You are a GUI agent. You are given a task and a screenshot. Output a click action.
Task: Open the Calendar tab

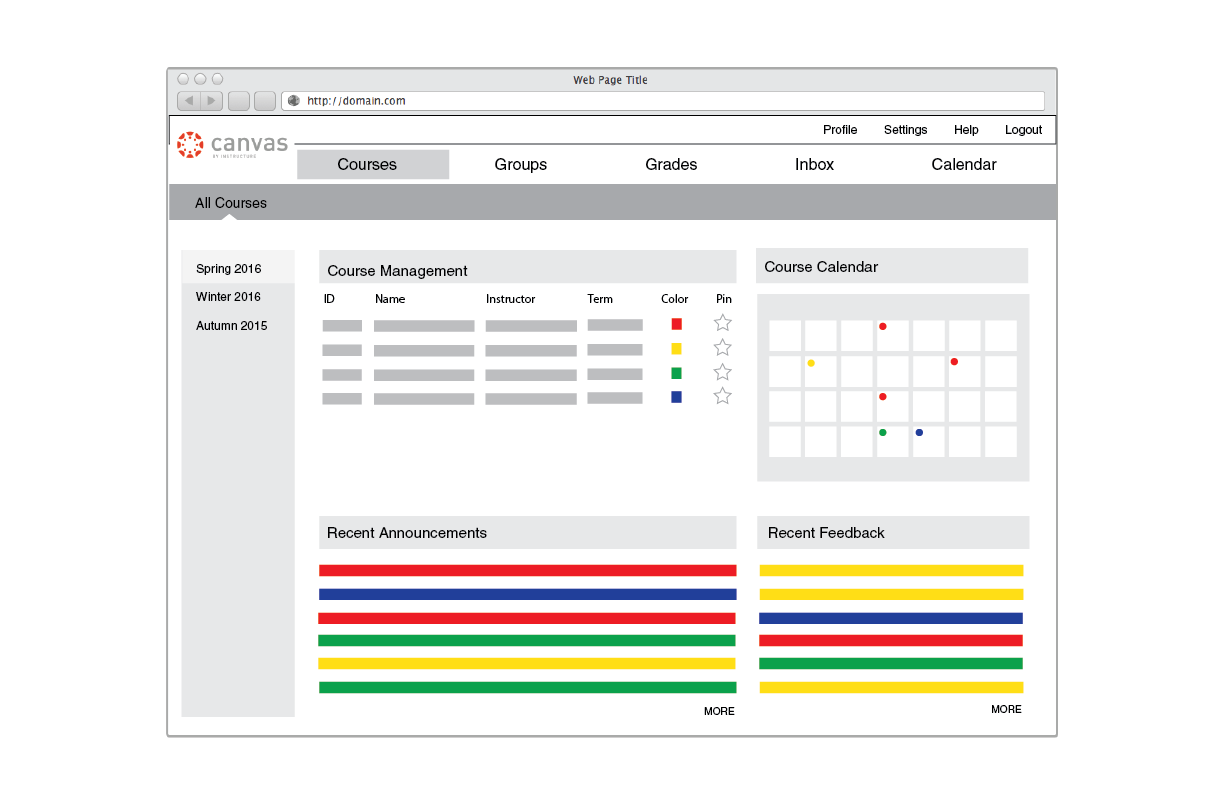click(x=964, y=164)
